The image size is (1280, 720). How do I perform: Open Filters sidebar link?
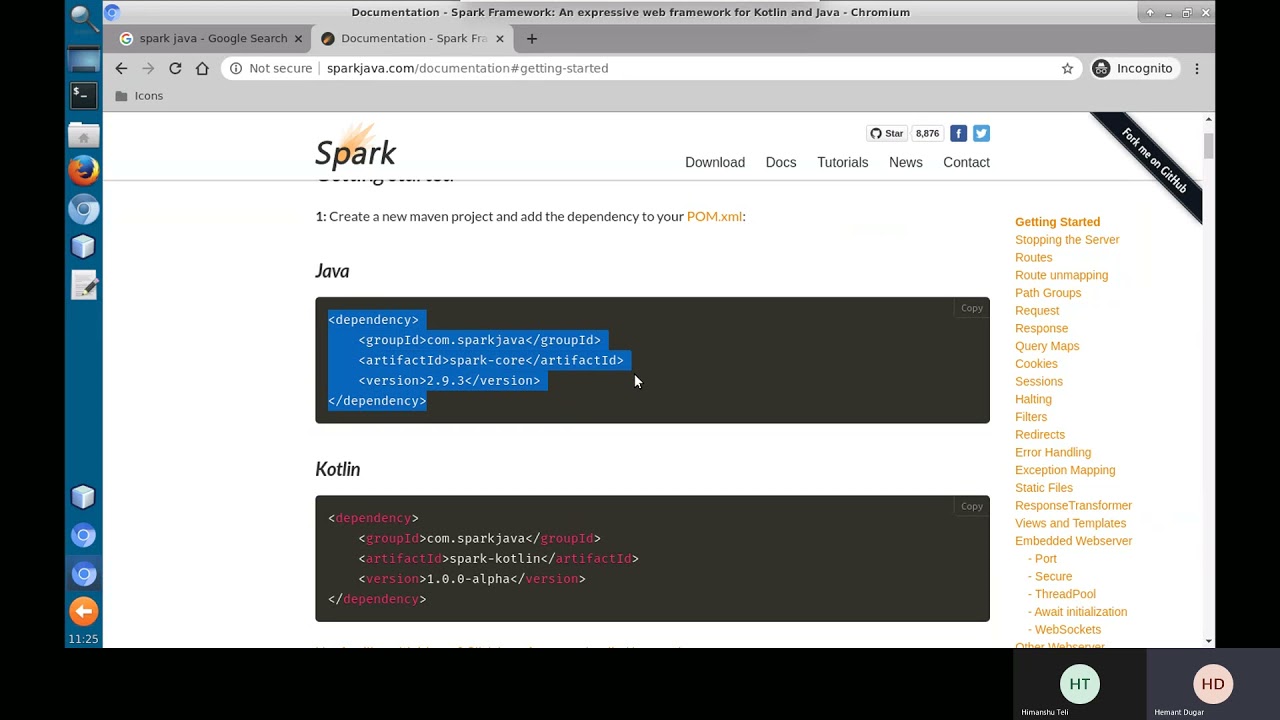click(1031, 417)
